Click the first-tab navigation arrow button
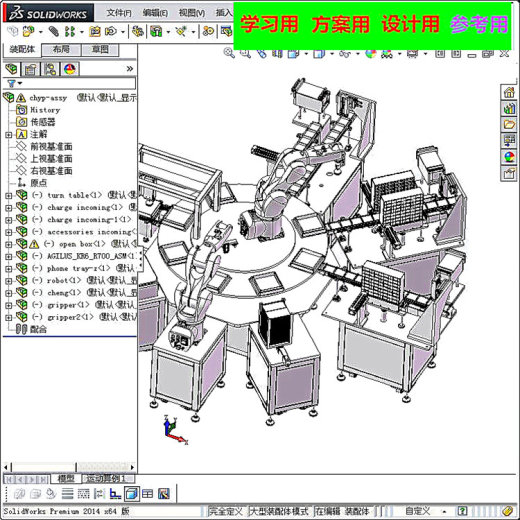 [x=9, y=479]
